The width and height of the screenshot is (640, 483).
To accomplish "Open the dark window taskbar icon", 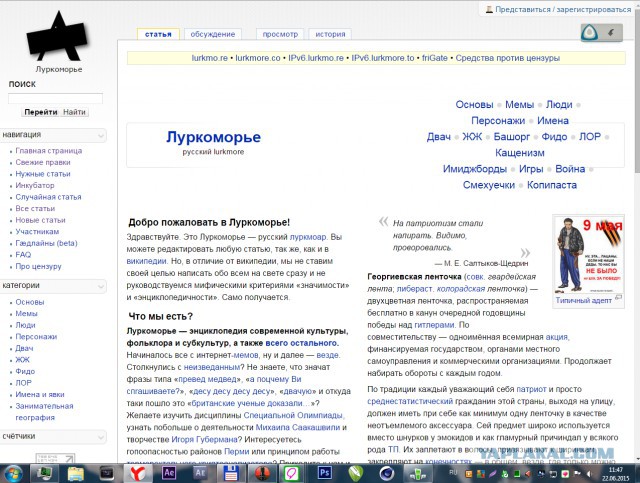I will tap(107, 474).
